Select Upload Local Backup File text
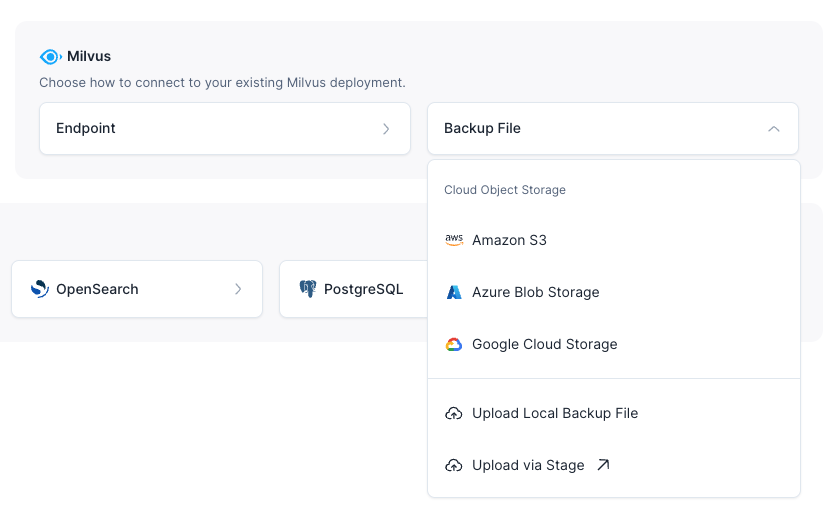 click(x=554, y=413)
